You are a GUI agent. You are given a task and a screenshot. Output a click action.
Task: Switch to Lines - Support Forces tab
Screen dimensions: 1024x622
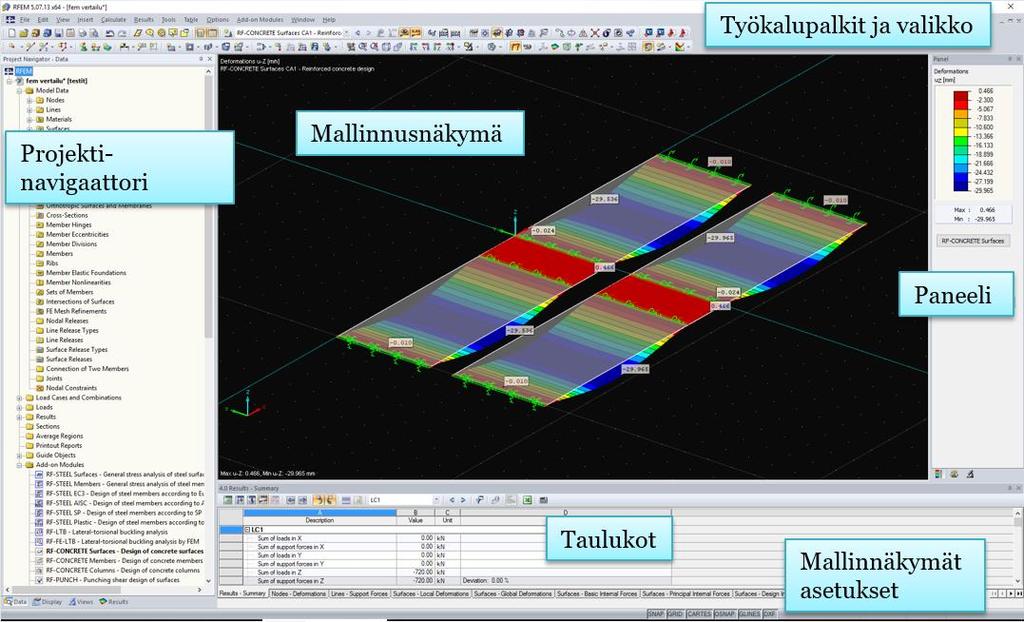(x=359, y=594)
